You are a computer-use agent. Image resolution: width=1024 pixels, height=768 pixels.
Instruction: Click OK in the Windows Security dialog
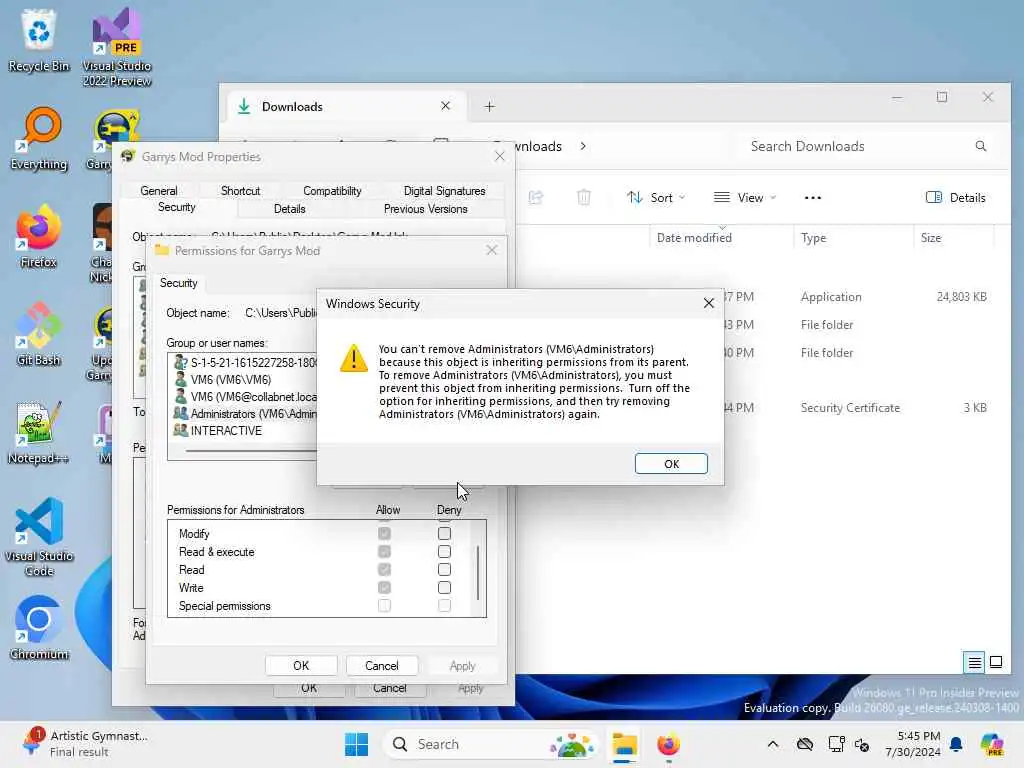pyautogui.click(x=671, y=464)
